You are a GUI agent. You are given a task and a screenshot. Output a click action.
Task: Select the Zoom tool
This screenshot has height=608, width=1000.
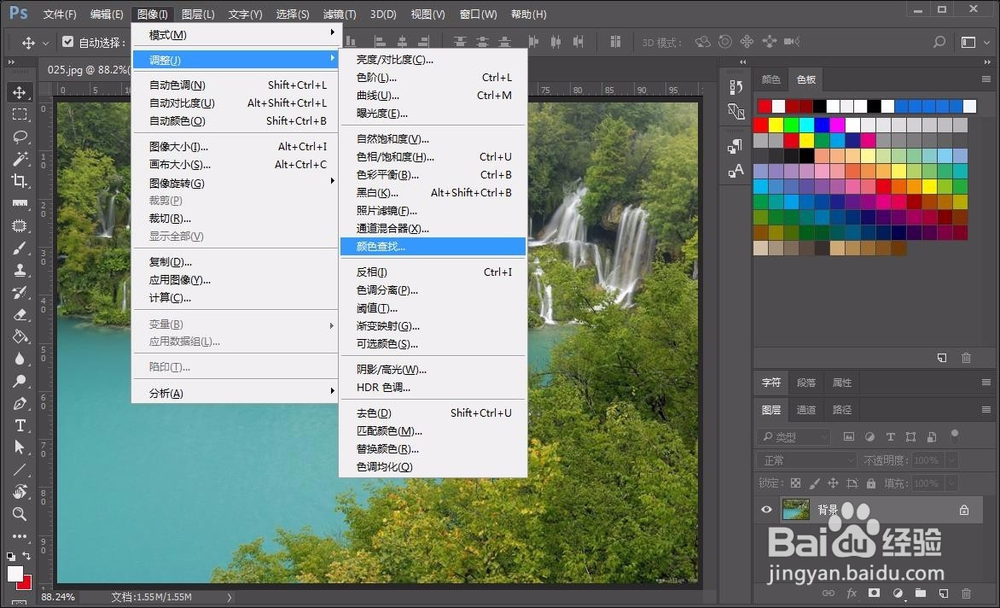tap(20, 514)
